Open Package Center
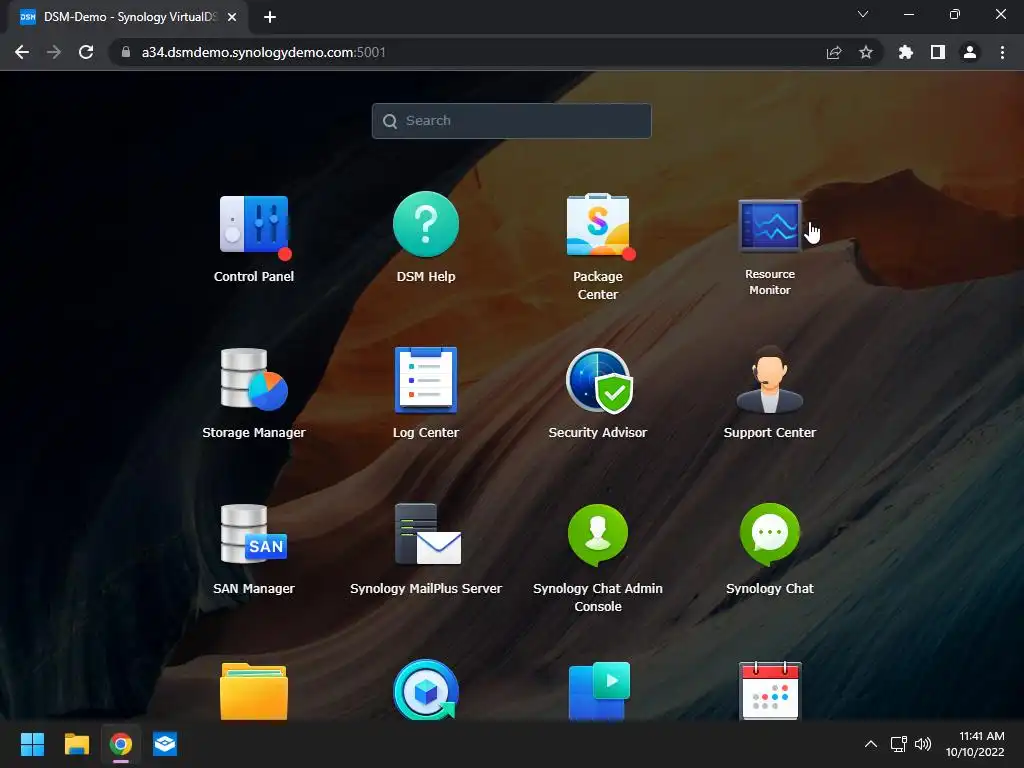Image resolution: width=1024 pixels, height=768 pixels. [x=598, y=225]
